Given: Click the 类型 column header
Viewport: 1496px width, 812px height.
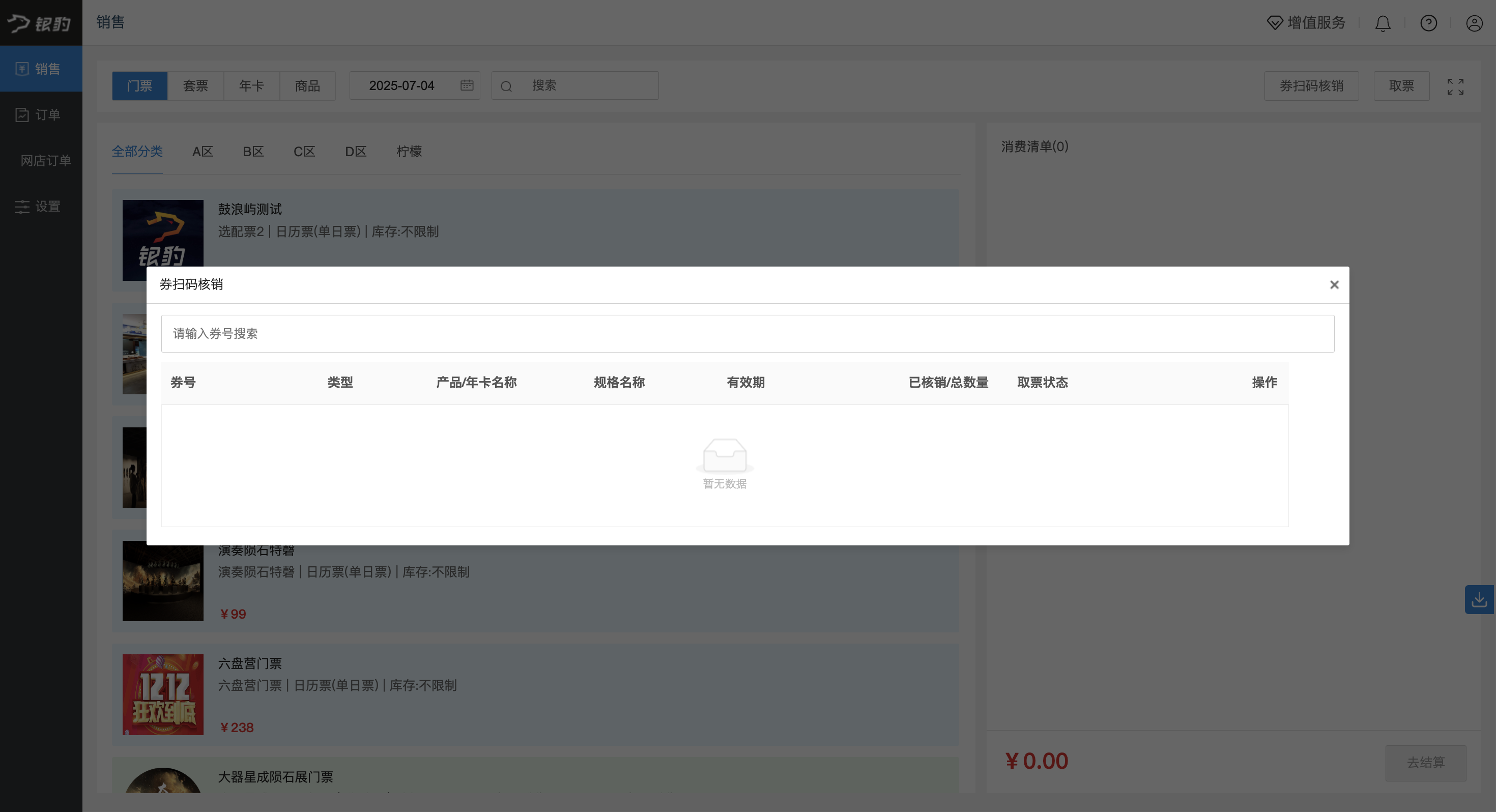Looking at the screenshot, I should pos(340,382).
